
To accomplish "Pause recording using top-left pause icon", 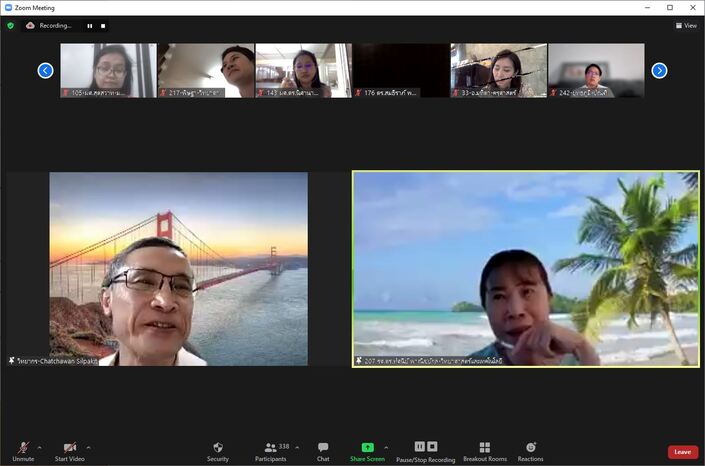I will 89,25.
